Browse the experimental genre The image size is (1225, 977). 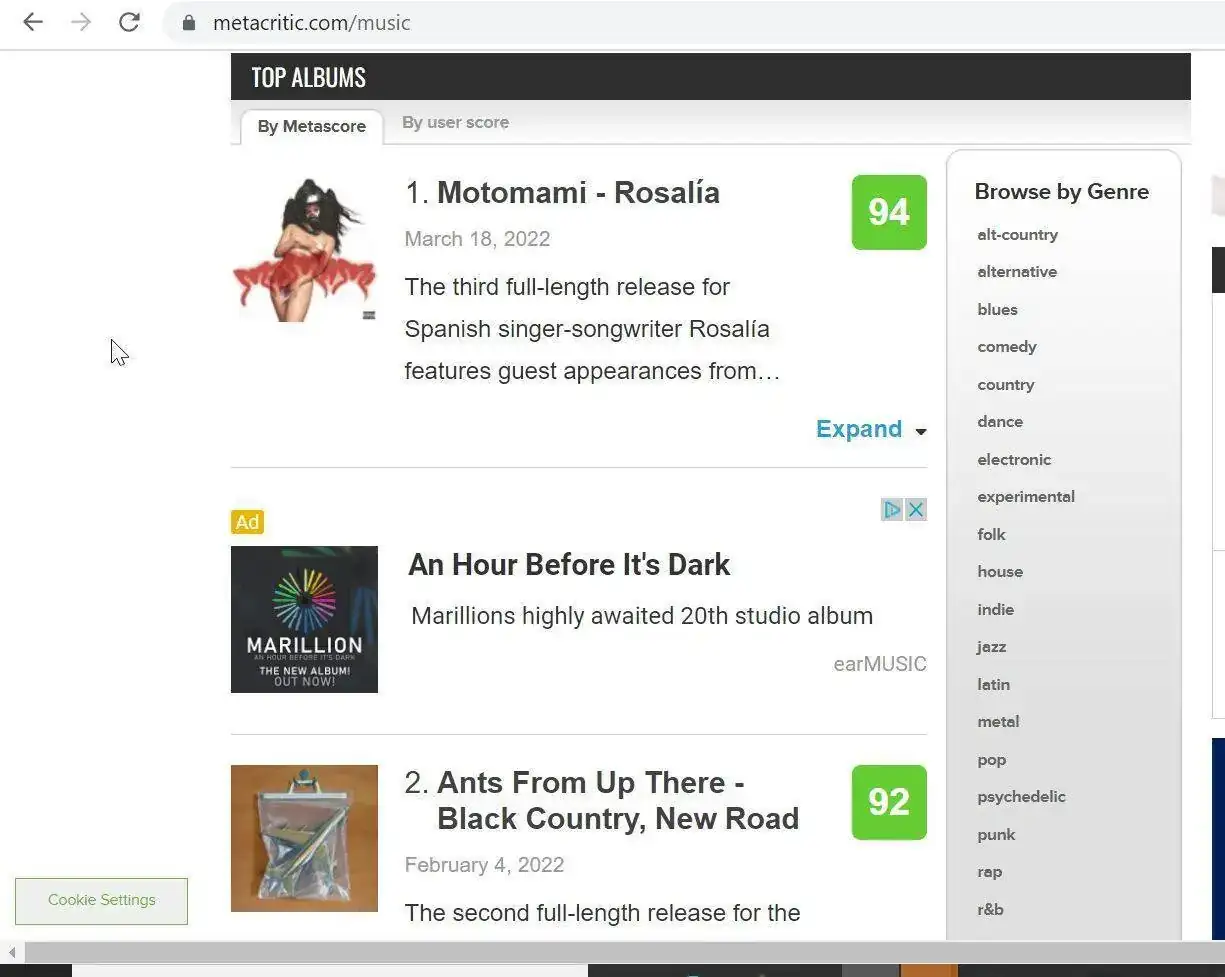(1026, 497)
